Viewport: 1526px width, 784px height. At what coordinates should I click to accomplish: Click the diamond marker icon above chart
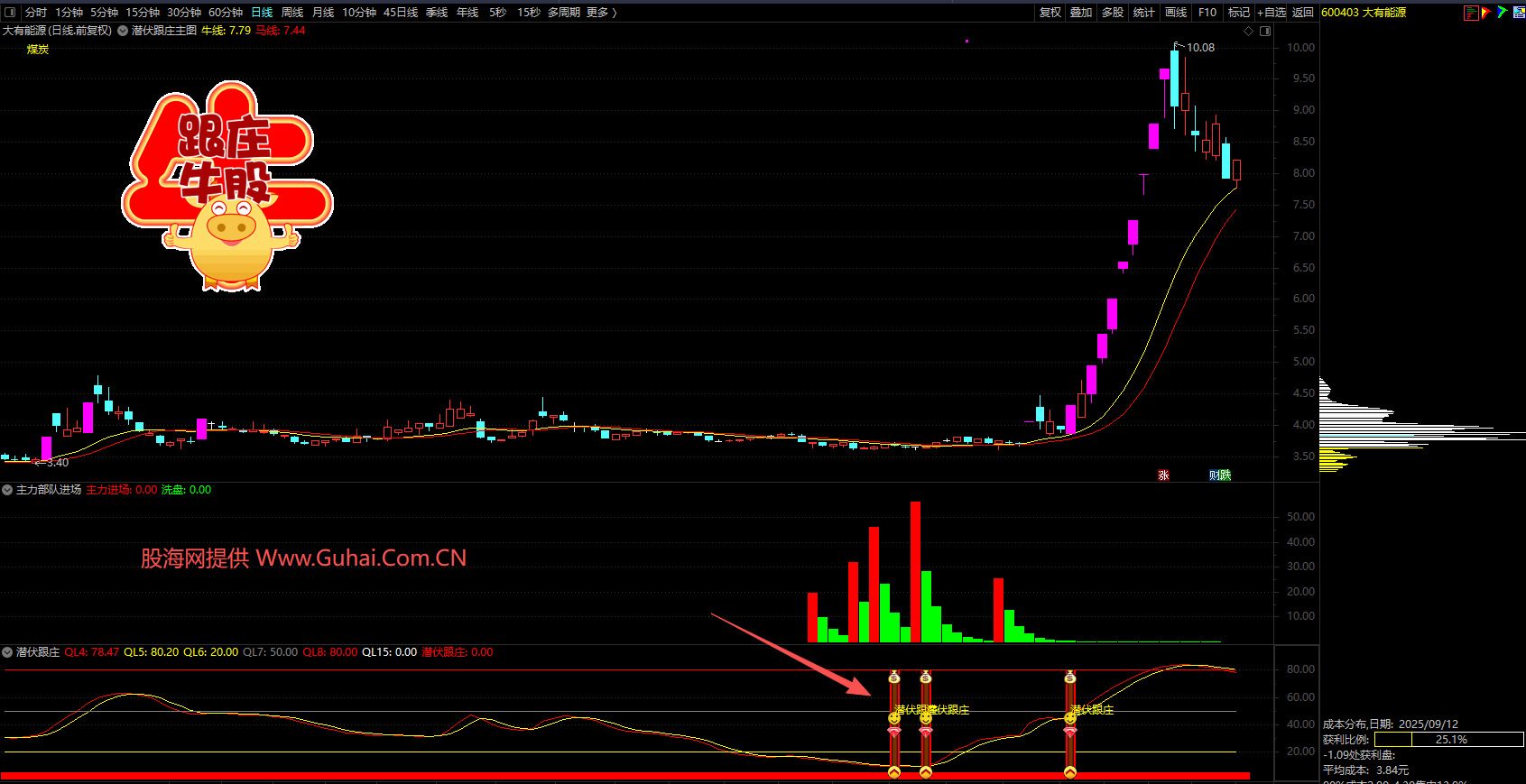(1249, 31)
